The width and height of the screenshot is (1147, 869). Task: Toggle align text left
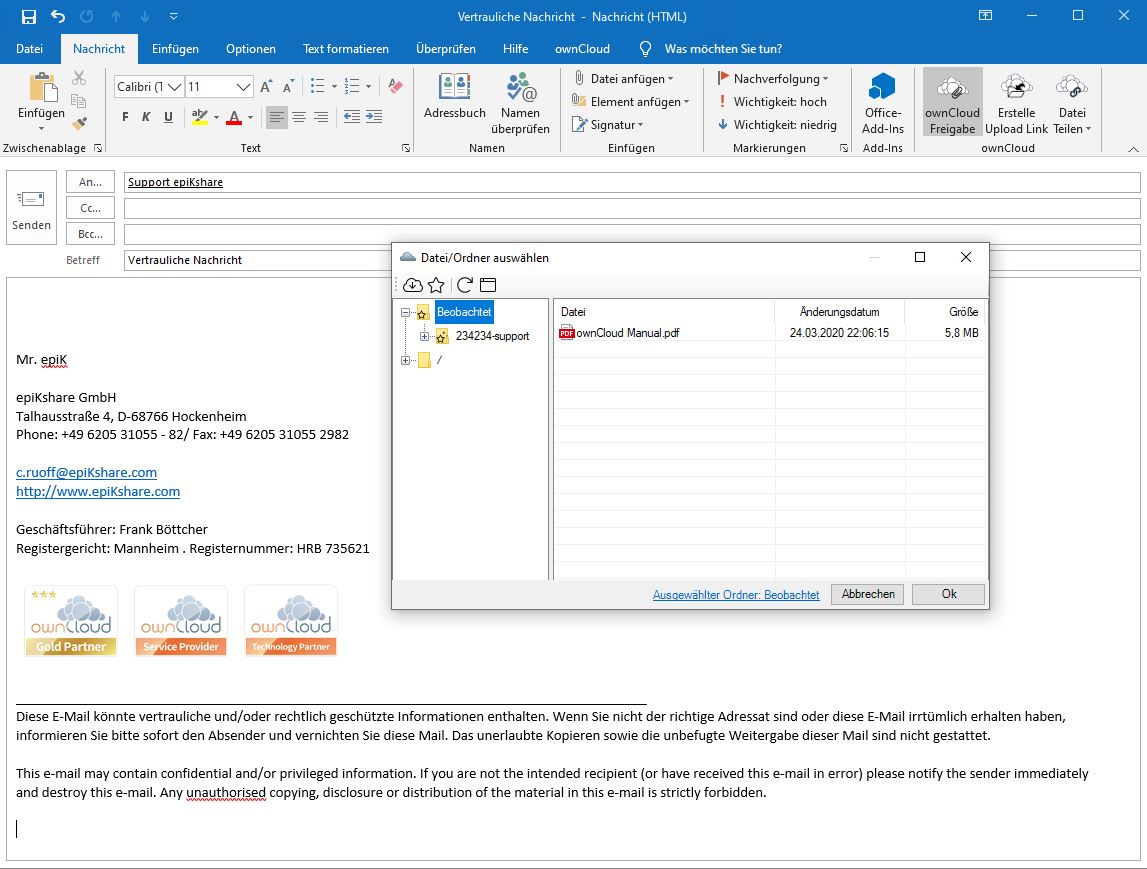tap(277, 117)
